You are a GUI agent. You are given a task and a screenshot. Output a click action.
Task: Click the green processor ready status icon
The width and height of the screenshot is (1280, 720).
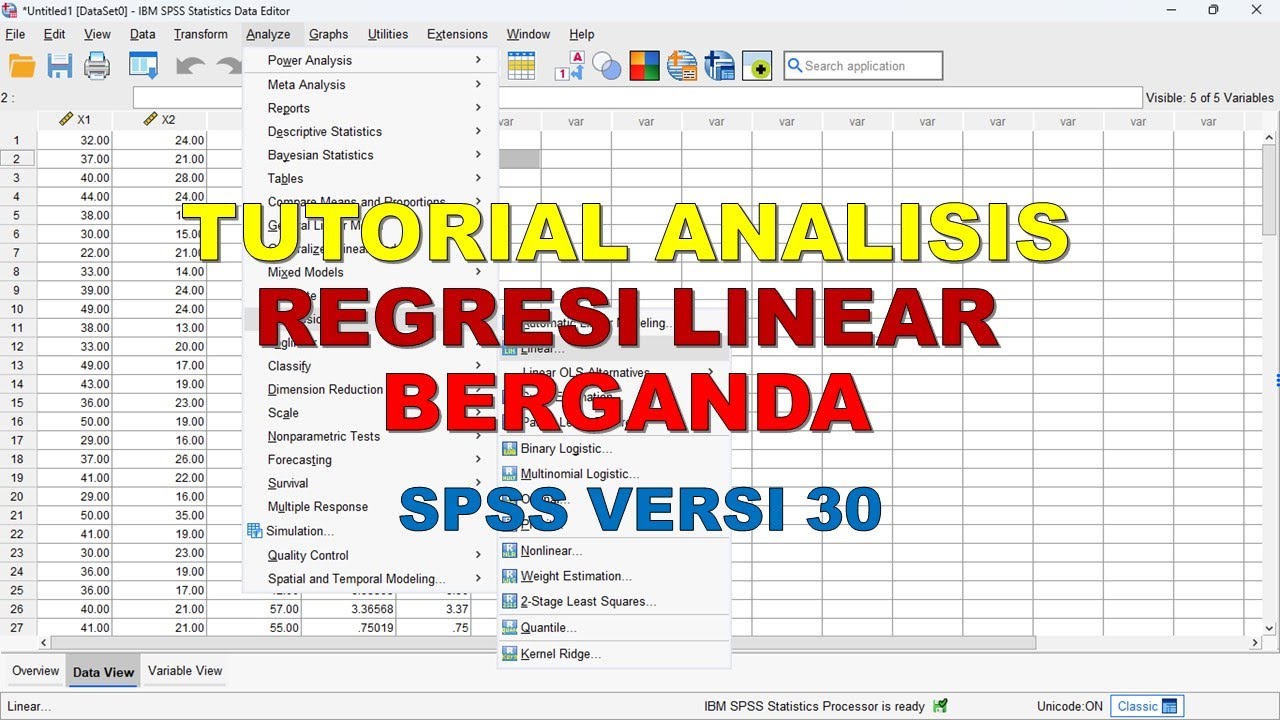940,706
